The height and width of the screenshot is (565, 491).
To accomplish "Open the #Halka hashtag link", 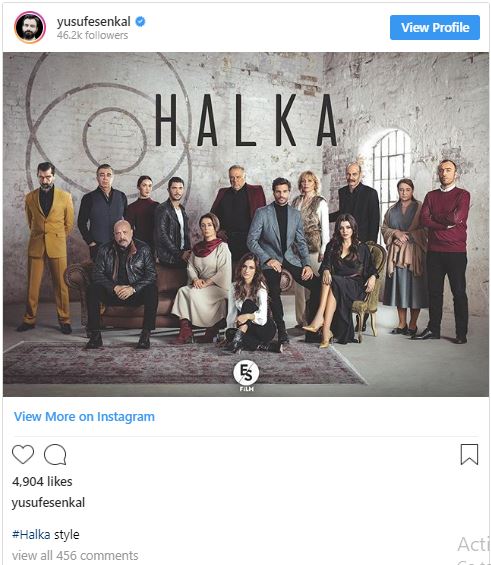I will pyautogui.click(x=31, y=534).
